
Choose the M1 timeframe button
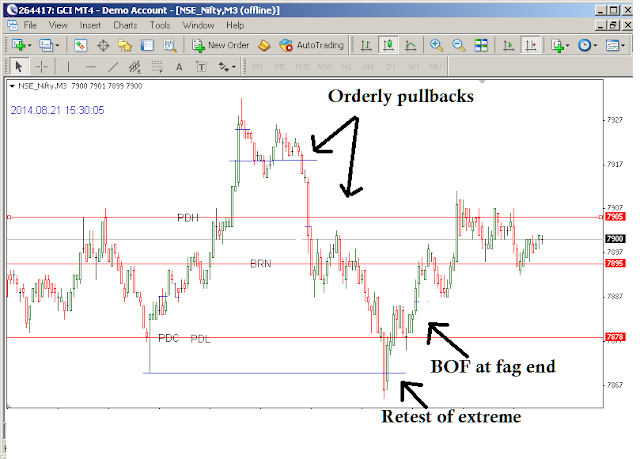[x=258, y=67]
